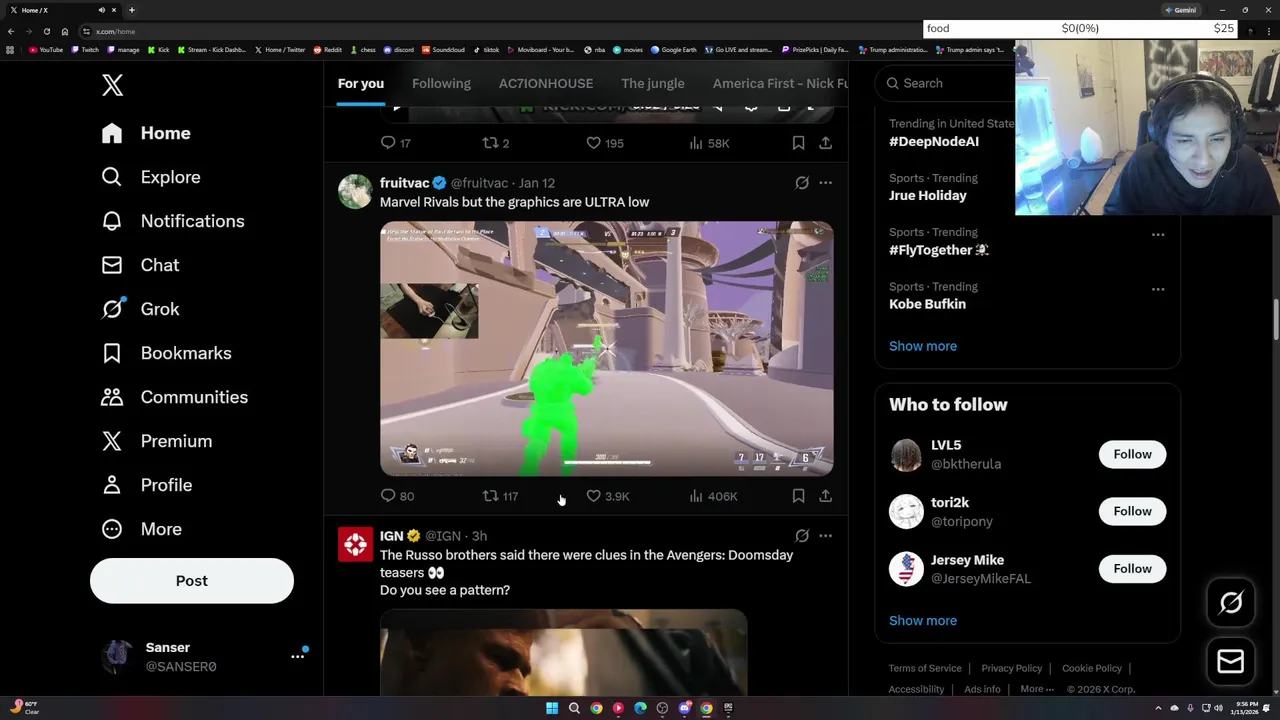Image resolution: width=1280 pixels, height=720 pixels.
Task: Reload the page in the browser
Action: point(46,31)
